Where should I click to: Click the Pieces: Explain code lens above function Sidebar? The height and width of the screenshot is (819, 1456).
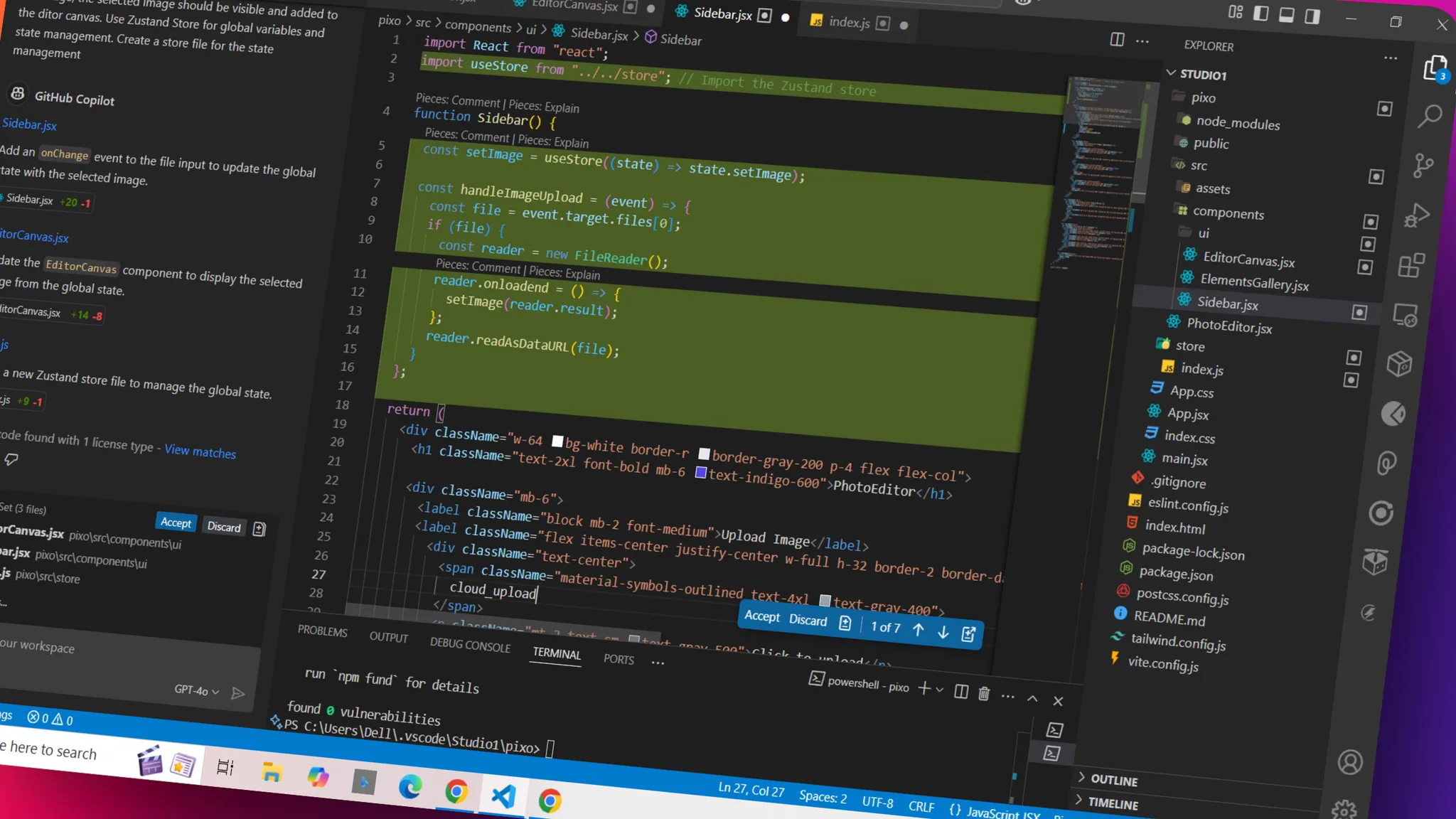point(544,107)
